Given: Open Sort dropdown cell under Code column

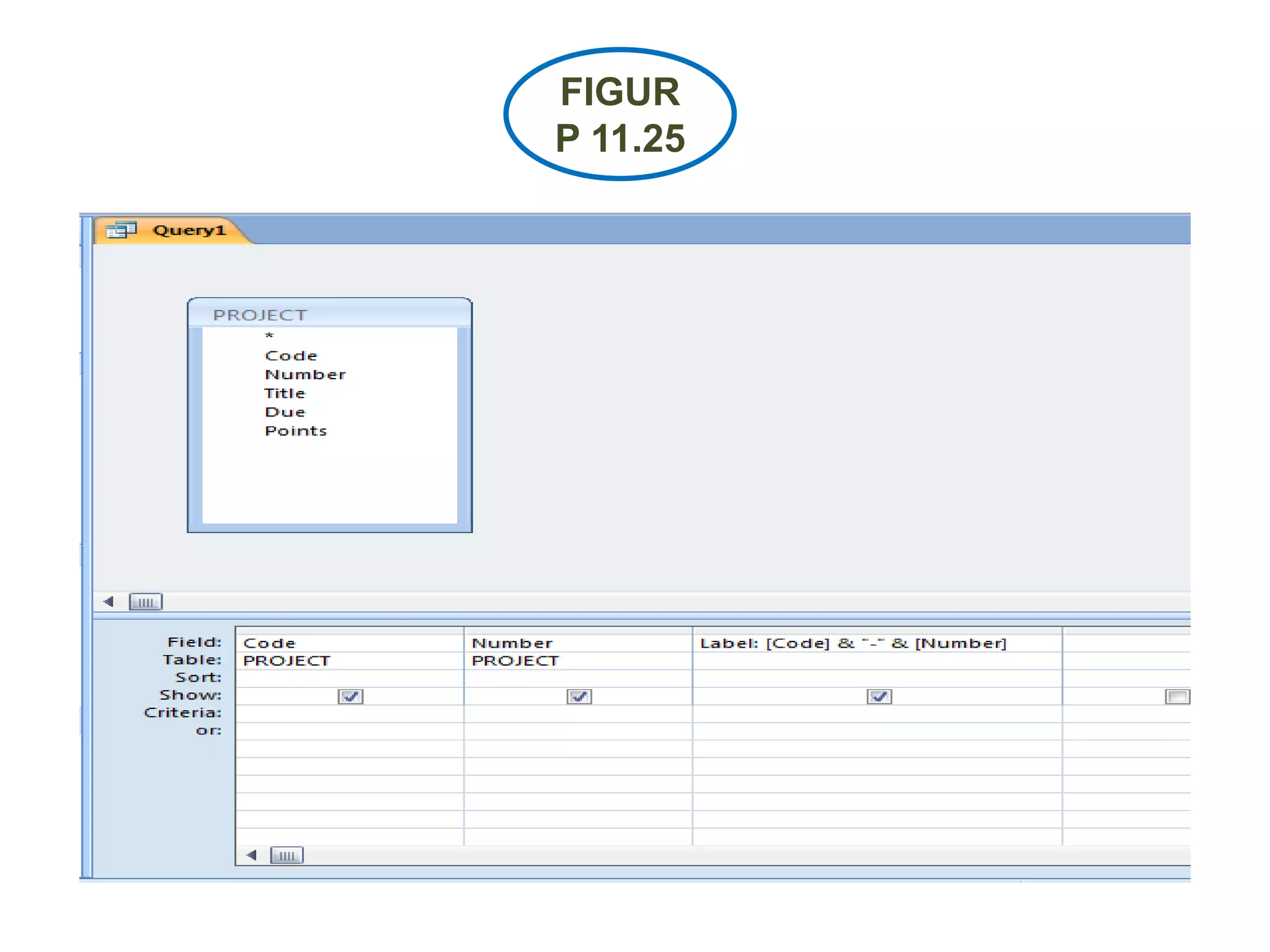Looking at the screenshot, I should [349, 678].
